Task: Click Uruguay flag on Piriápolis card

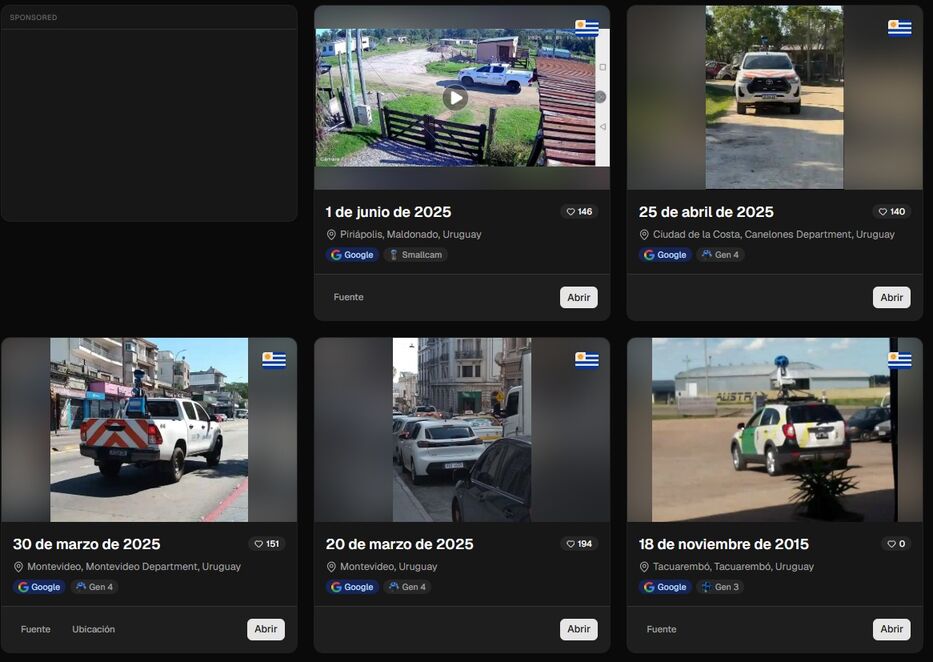Action: [x=587, y=28]
